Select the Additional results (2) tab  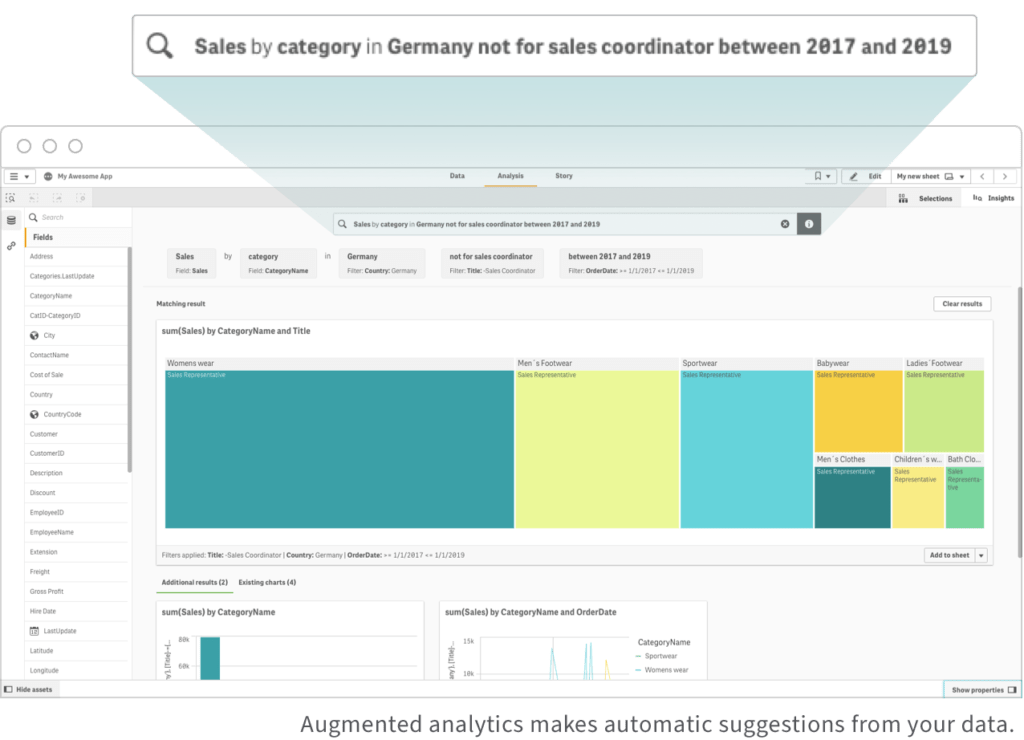195,583
